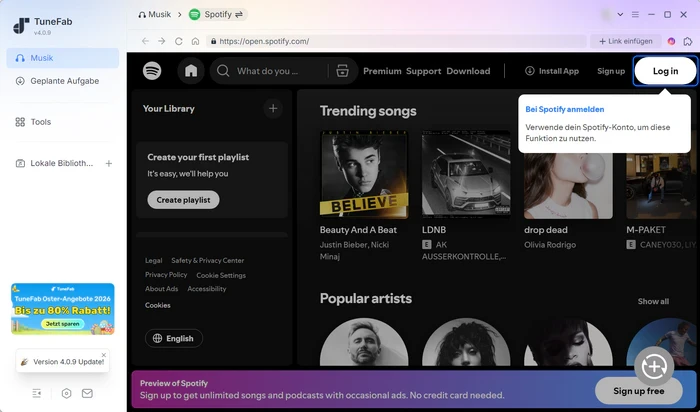Screen dimensions: 700x412
Task: Open Lokale Bibliothek entry
Action: pyautogui.click(x=54, y=163)
